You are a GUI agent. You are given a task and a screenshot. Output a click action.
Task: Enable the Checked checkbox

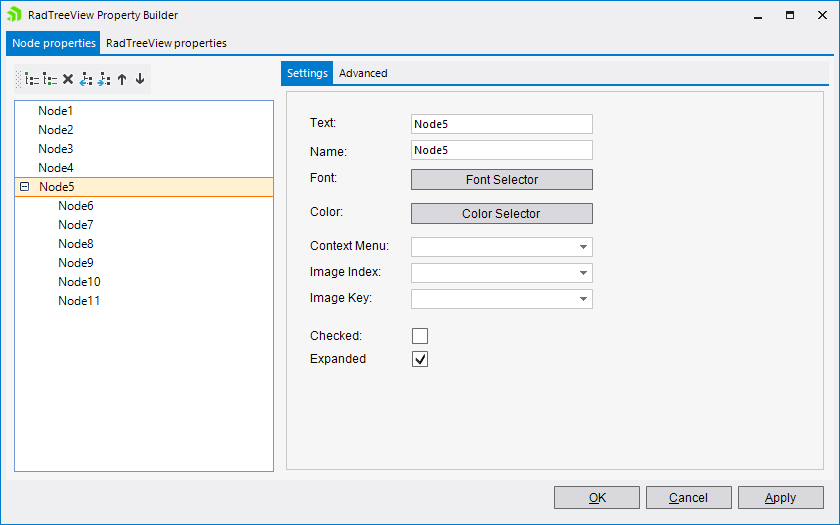pos(420,336)
